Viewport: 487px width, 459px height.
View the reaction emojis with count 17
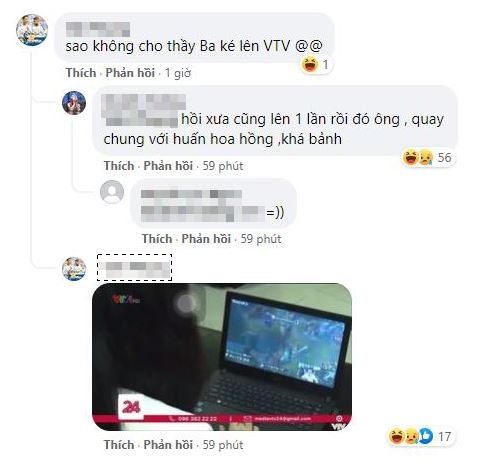pos(421,436)
